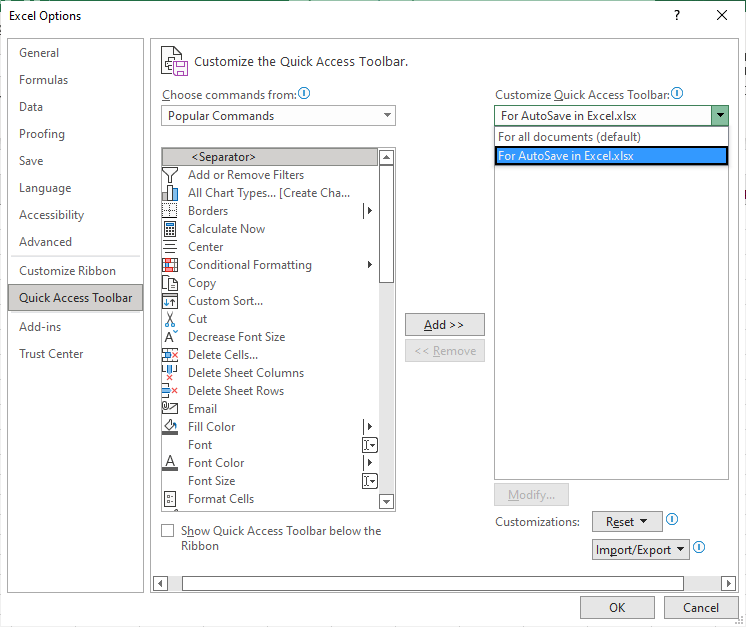Click the OK button
This screenshot has height=627, width=746.
click(617, 608)
